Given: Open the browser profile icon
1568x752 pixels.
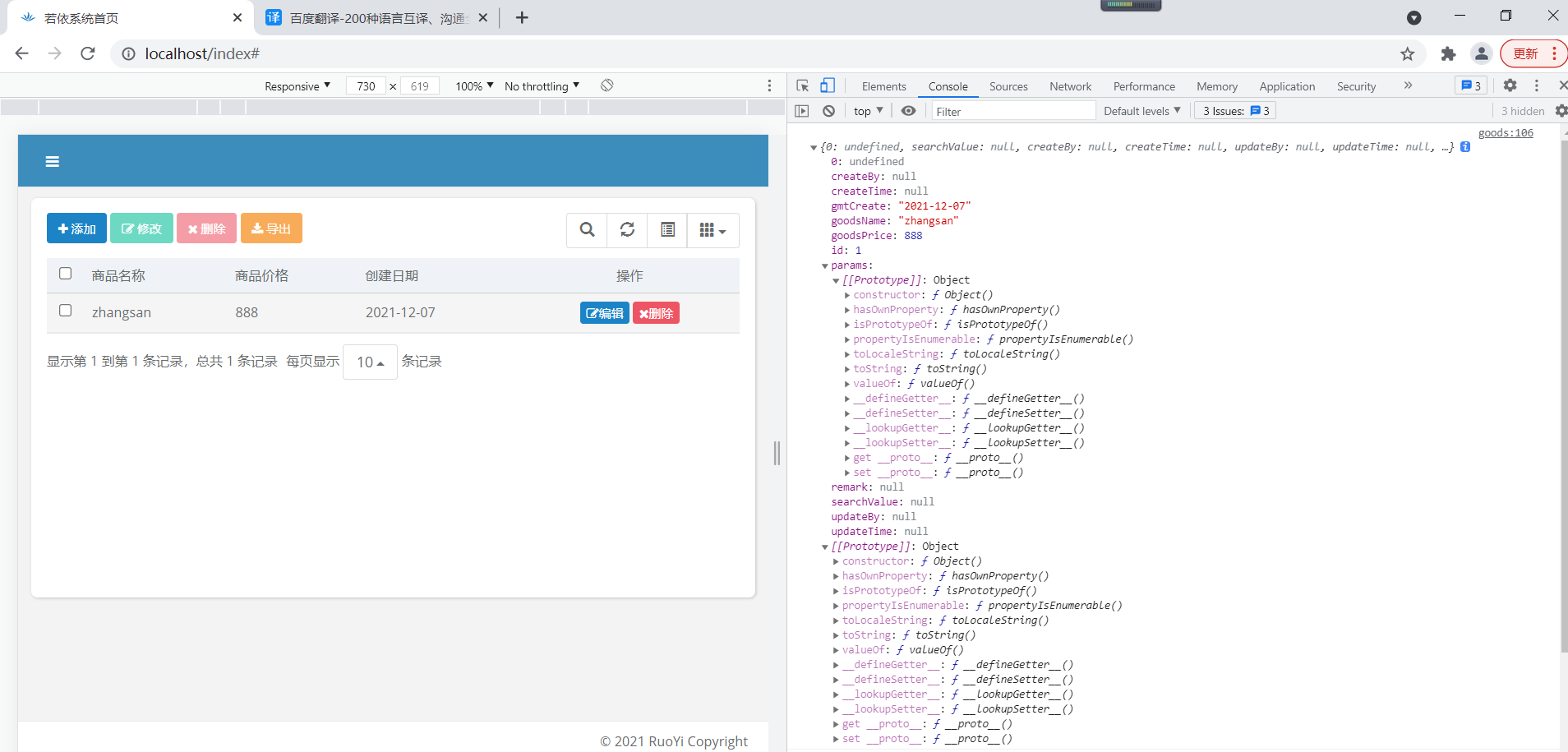Looking at the screenshot, I should click(1481, 53).
